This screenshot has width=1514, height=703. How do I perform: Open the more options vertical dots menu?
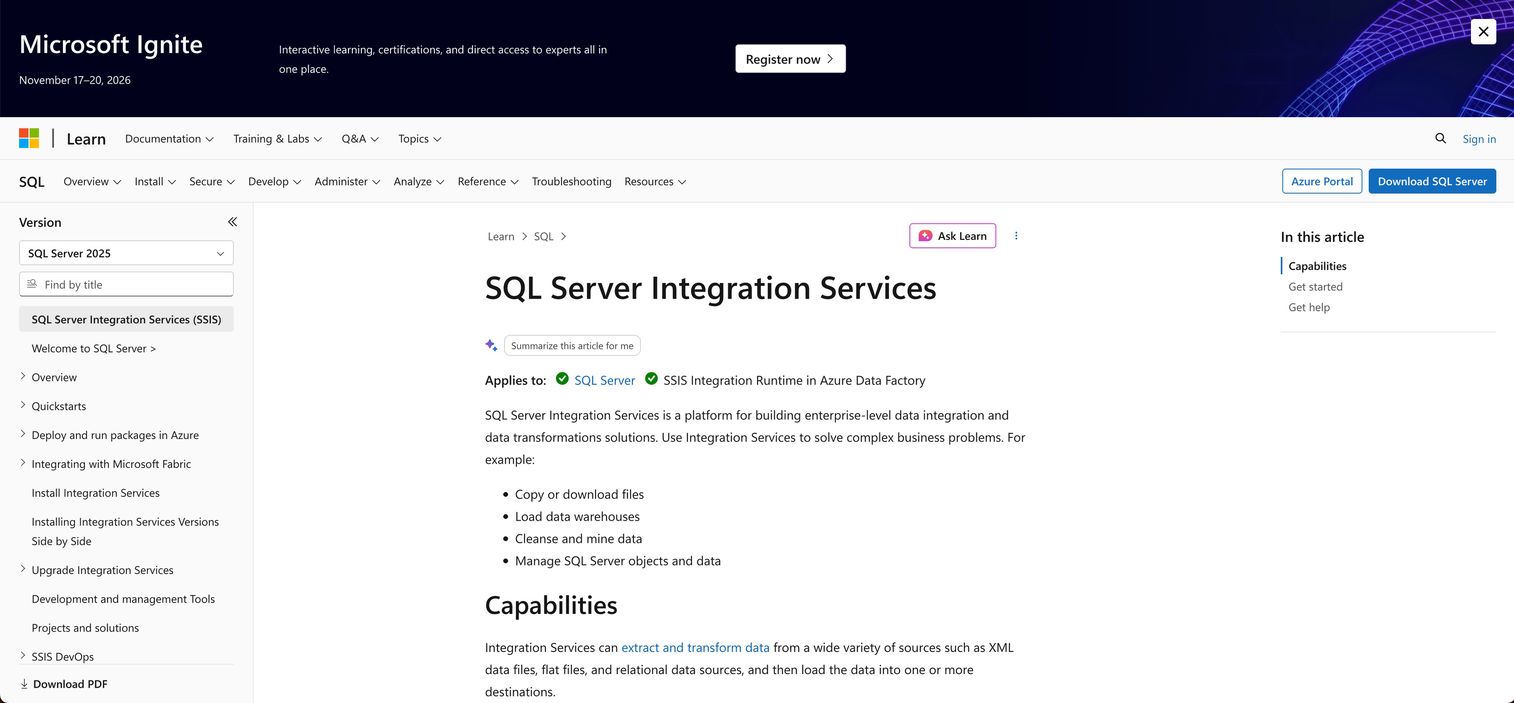pyautogui.click(x=1016, y=236)
